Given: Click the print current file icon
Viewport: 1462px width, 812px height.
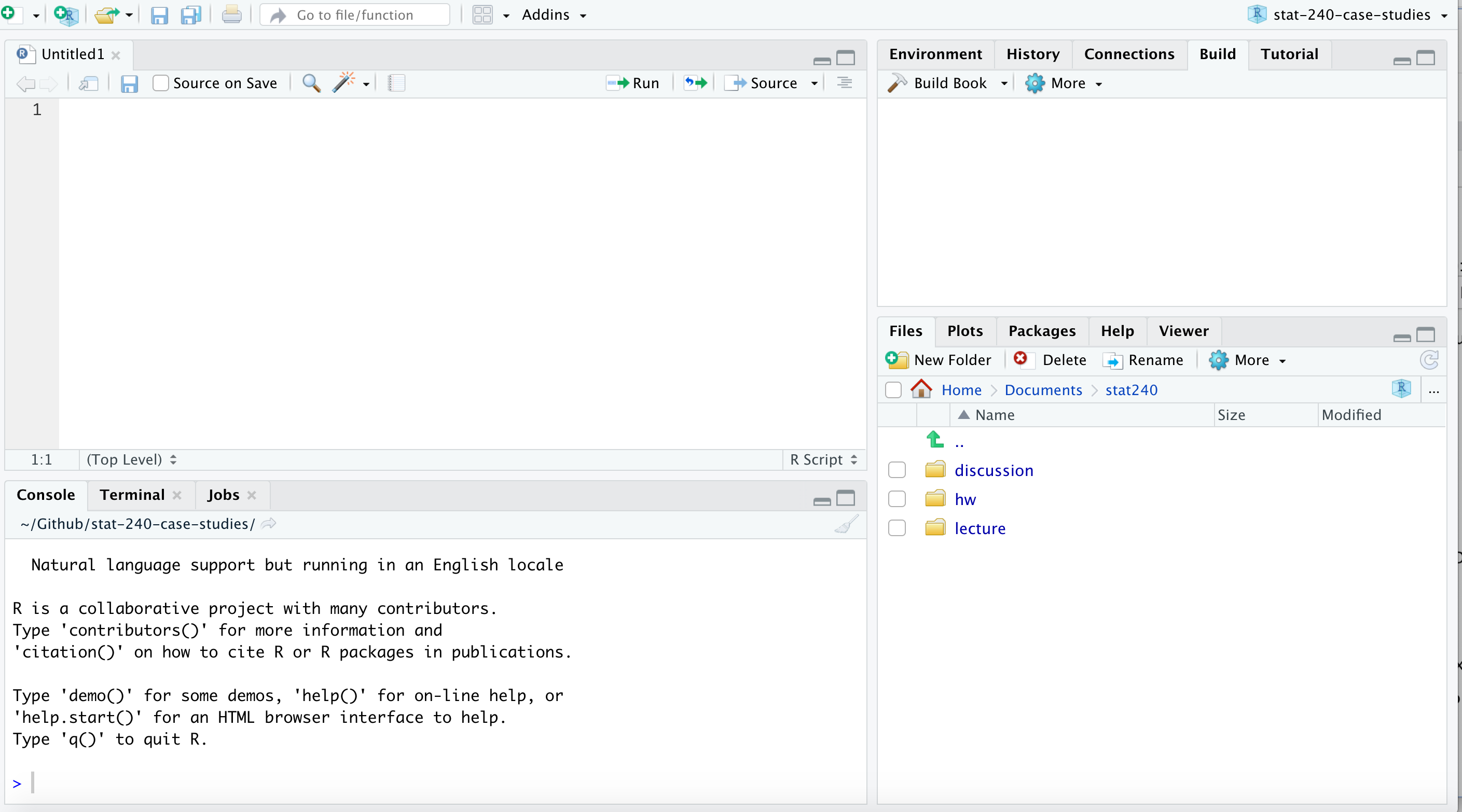Looking at the screenshot, I should (231, 15).
